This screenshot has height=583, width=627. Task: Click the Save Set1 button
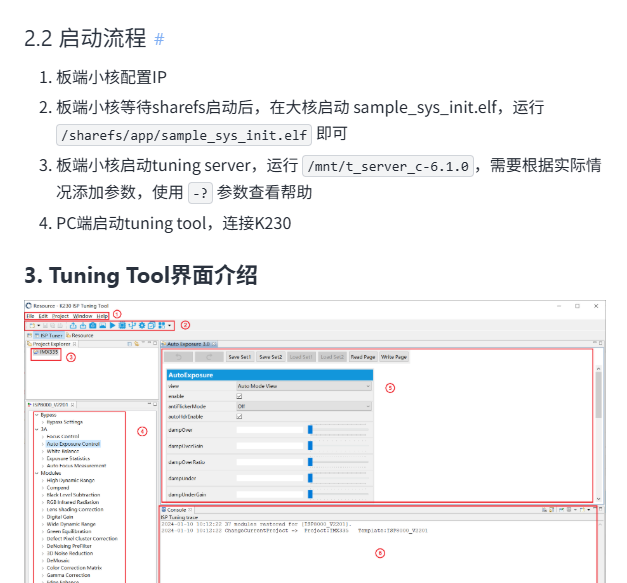pos(241,356)
